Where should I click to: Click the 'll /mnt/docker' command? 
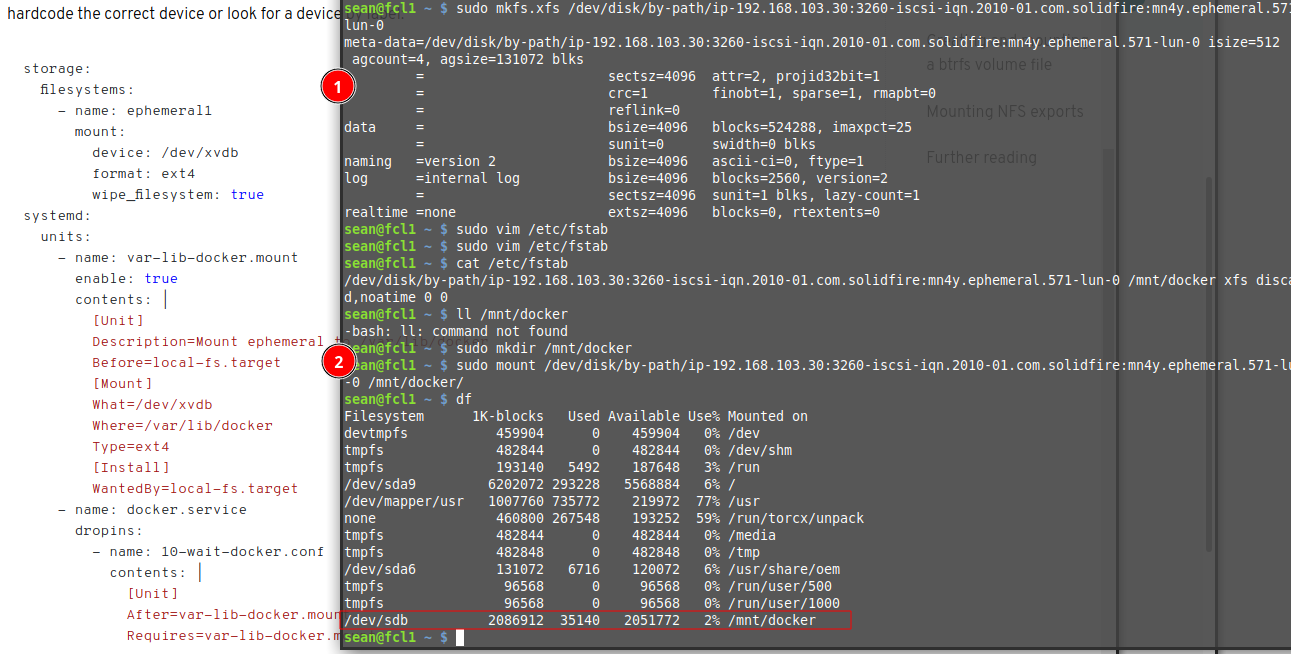click(512, 314)
